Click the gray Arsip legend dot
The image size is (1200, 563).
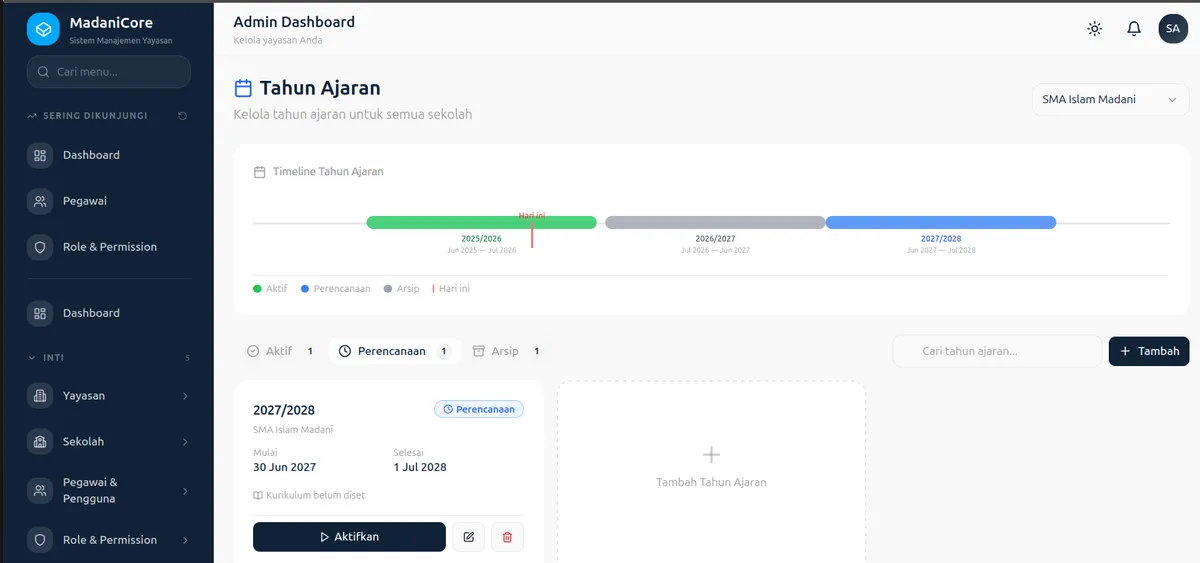[x=388, y=289]
